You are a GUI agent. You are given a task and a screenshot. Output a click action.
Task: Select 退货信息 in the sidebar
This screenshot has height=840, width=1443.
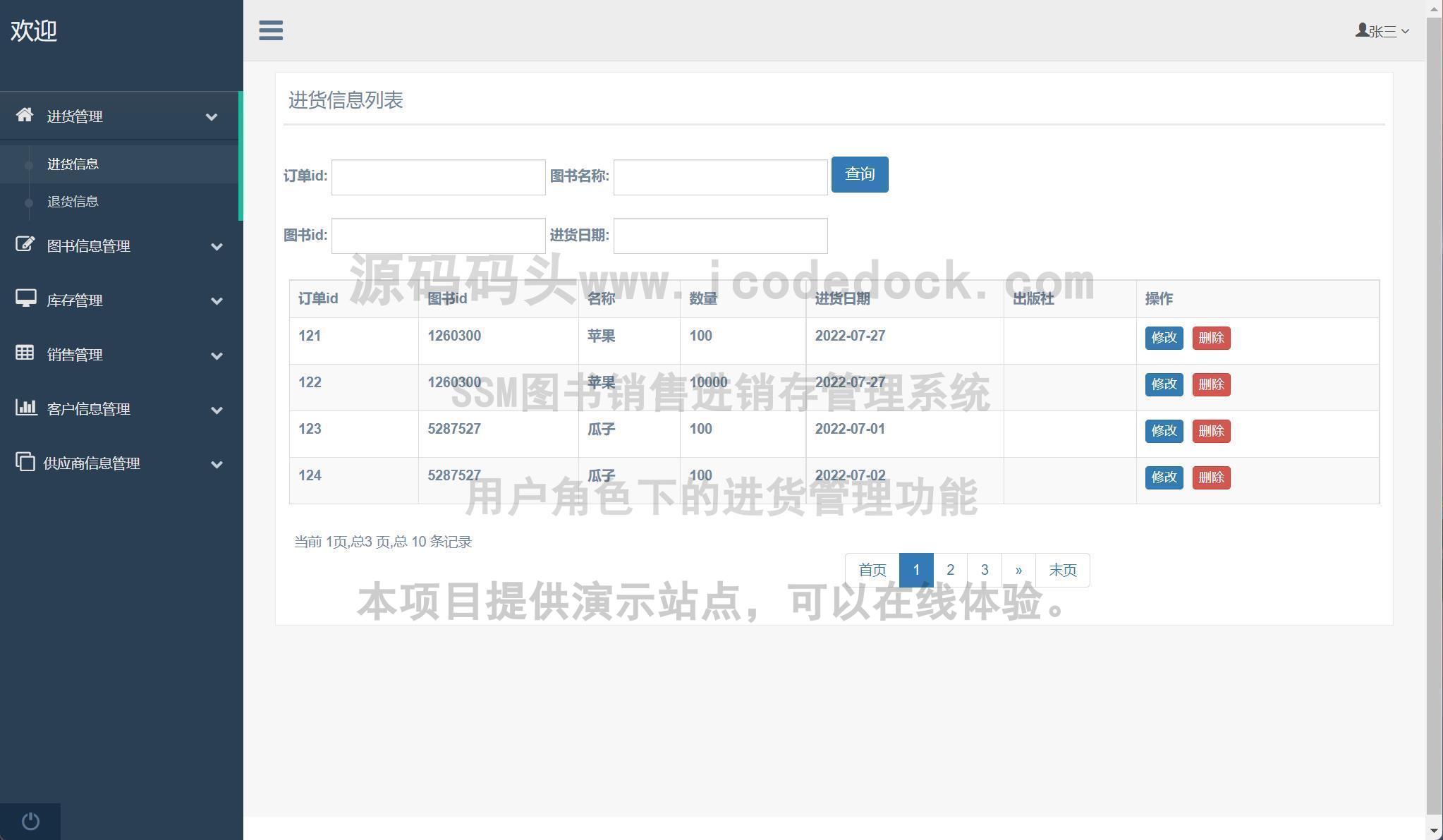pyautogui.click(x=73, y=202)
